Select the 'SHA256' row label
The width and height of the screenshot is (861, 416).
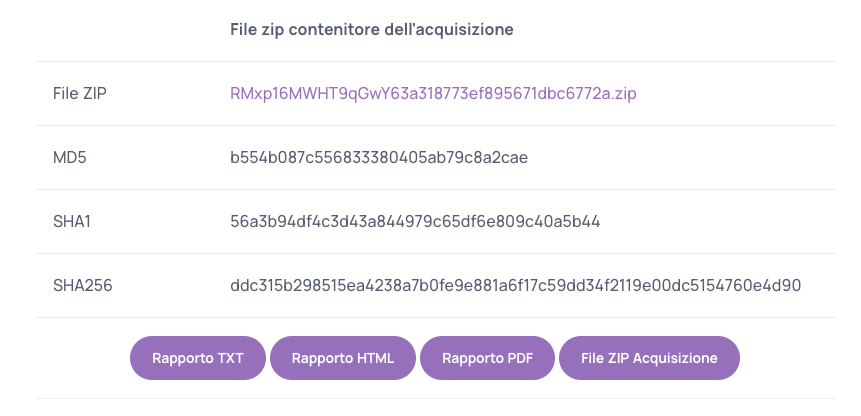(x=83, y=285)
